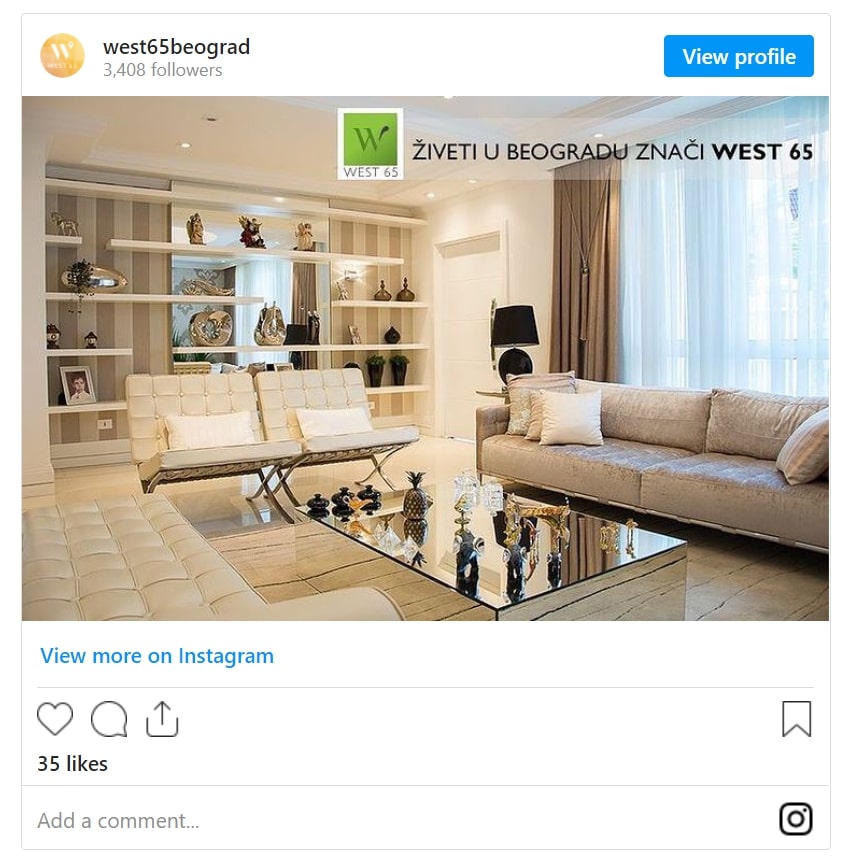Save post with bookmark icon
The width and height of the screenshot is (859, 864).
pyautogui.click(x=797, y=719)
